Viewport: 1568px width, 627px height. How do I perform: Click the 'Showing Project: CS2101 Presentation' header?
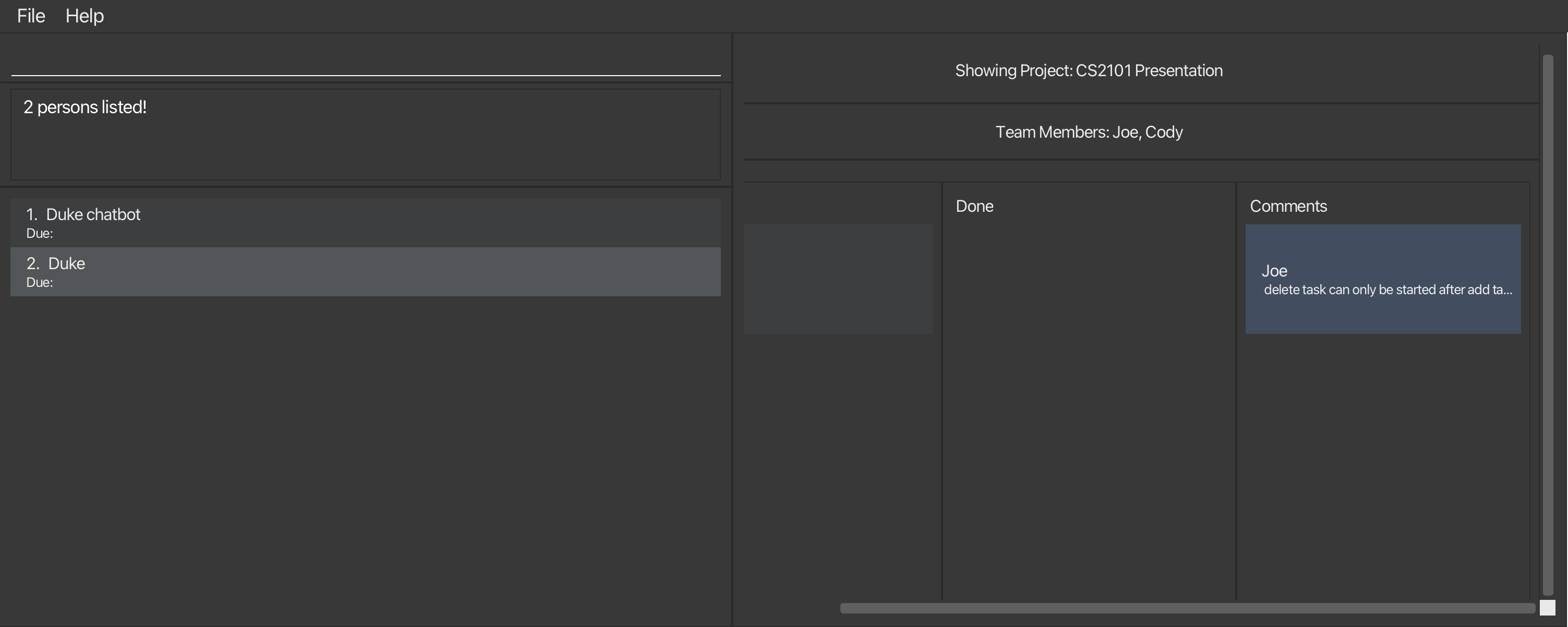click(x=1088, y=70)
